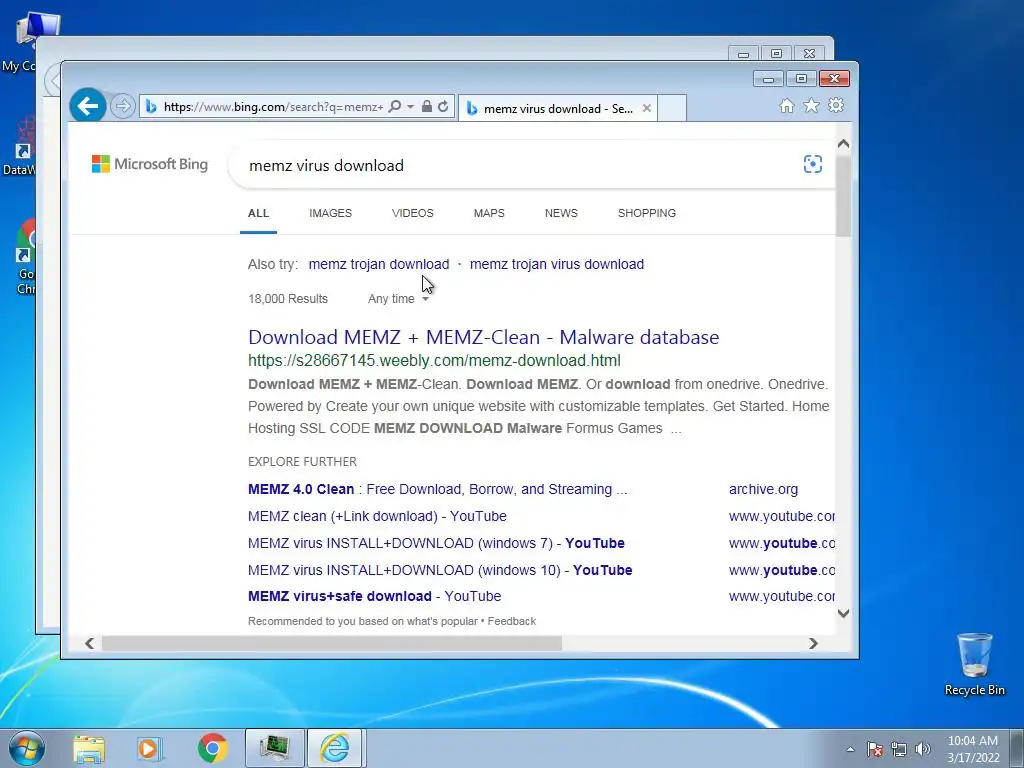This screenshot has height=768, width=1024.
Task: Open 'MEMZ 4.0 Clean' archive link
Action: 438,489
